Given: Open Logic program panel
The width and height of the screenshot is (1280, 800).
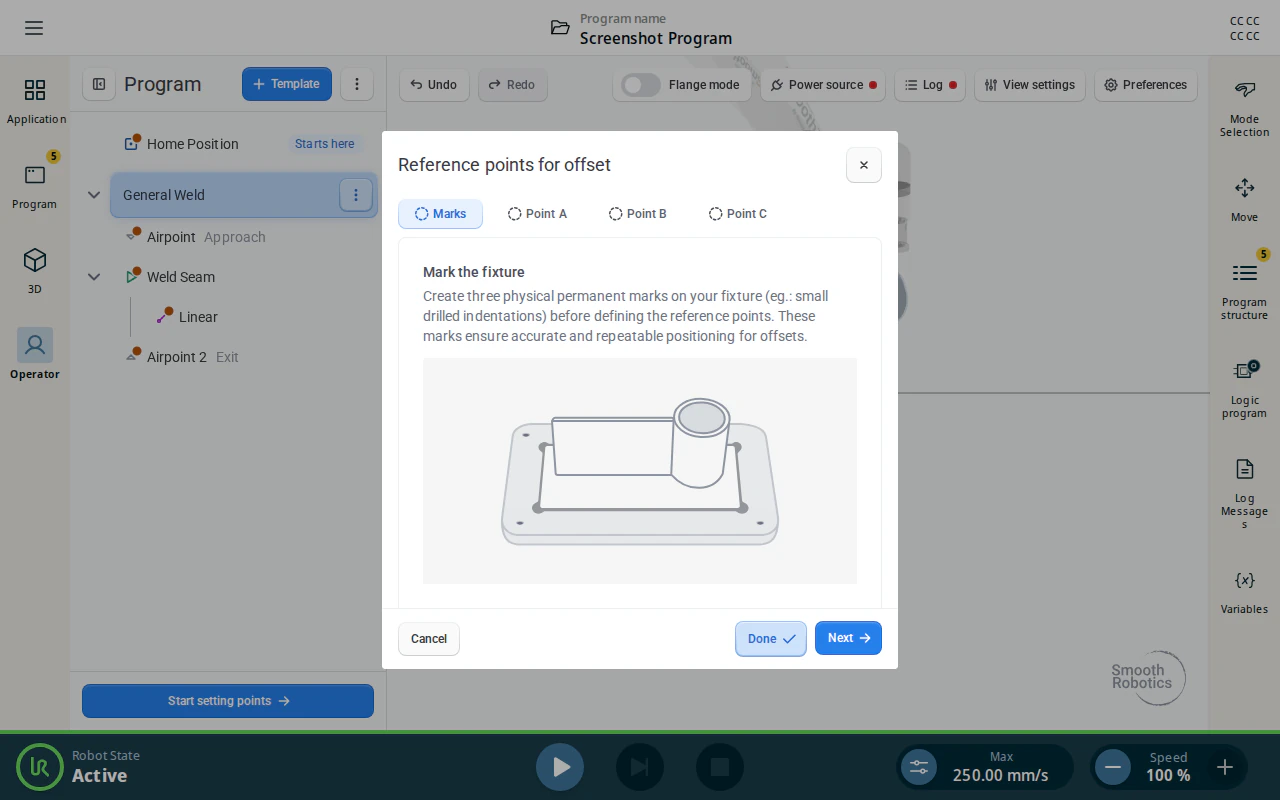Looking at the screenshot, I should point(1244,389).
